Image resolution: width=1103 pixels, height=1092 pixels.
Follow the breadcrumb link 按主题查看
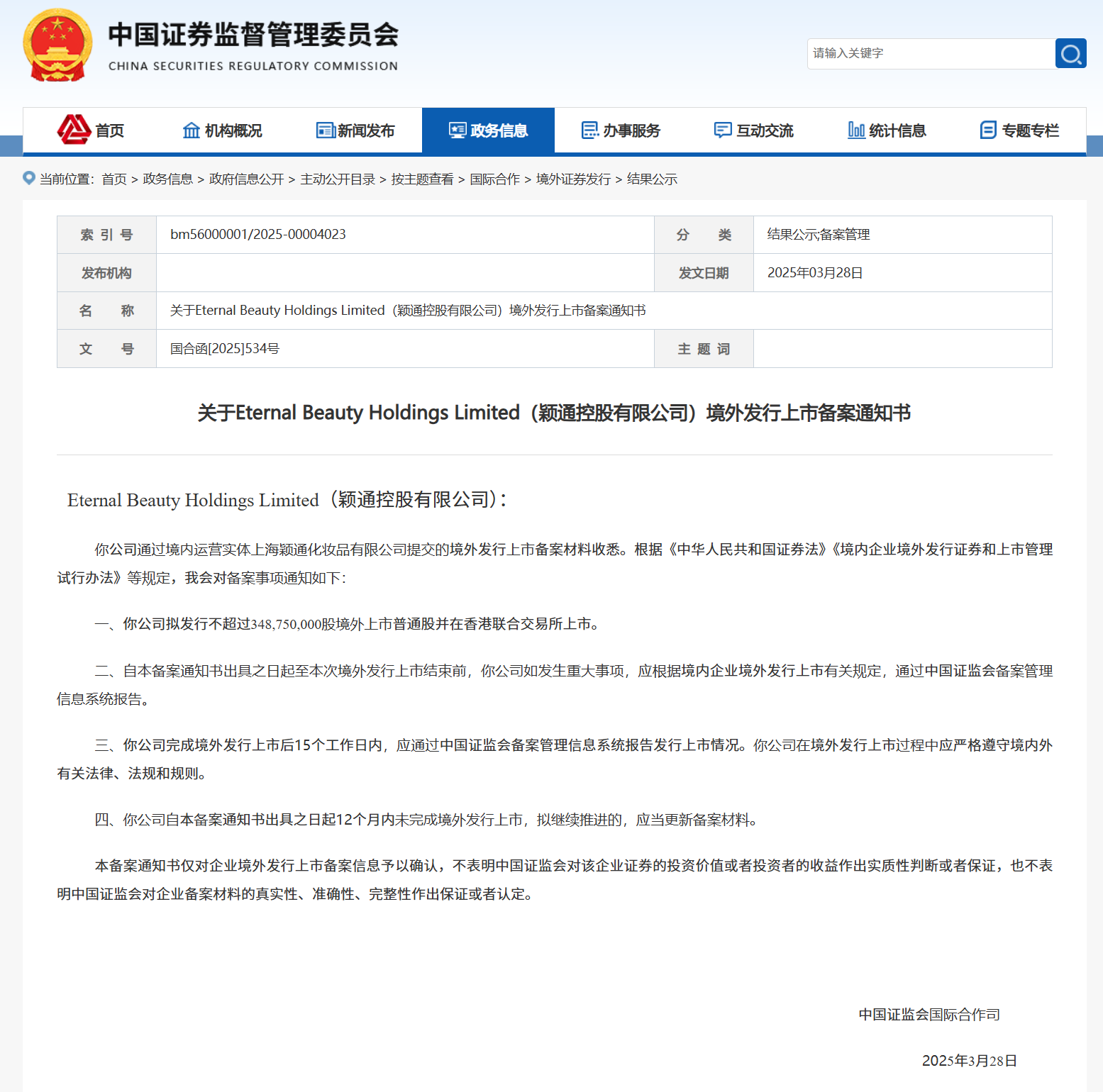[422, 179]
